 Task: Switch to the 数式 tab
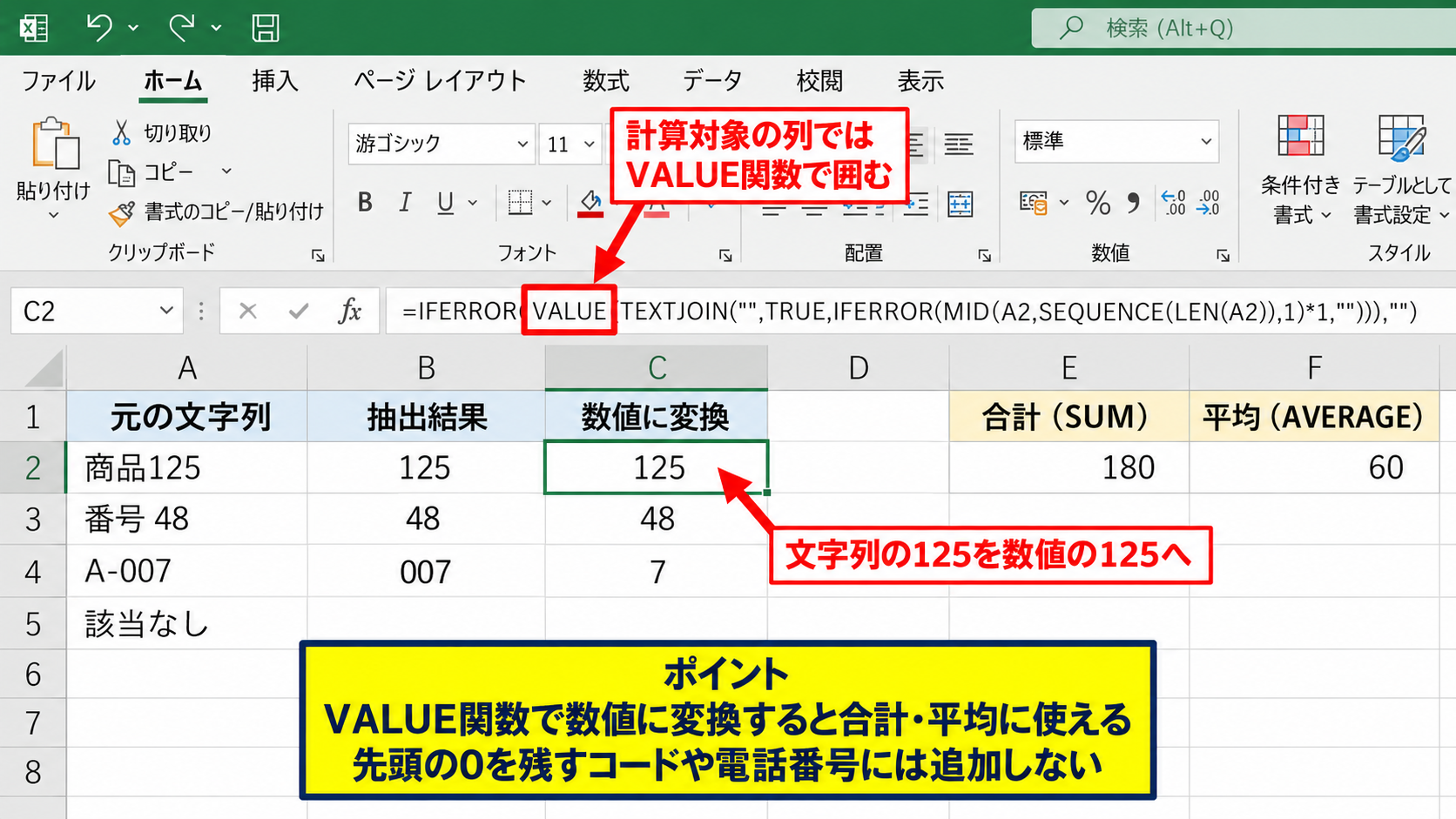coord(606,81)
